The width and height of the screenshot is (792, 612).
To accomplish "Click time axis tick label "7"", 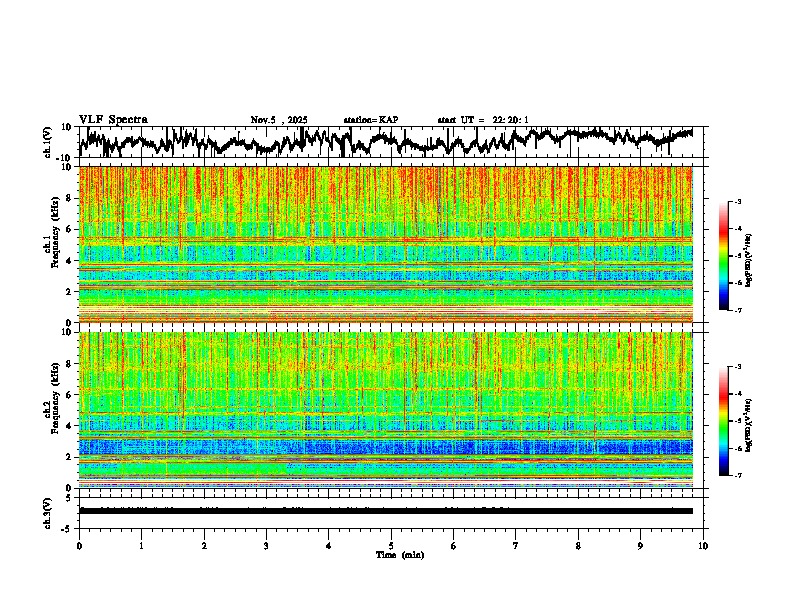I will click(516, 546).
